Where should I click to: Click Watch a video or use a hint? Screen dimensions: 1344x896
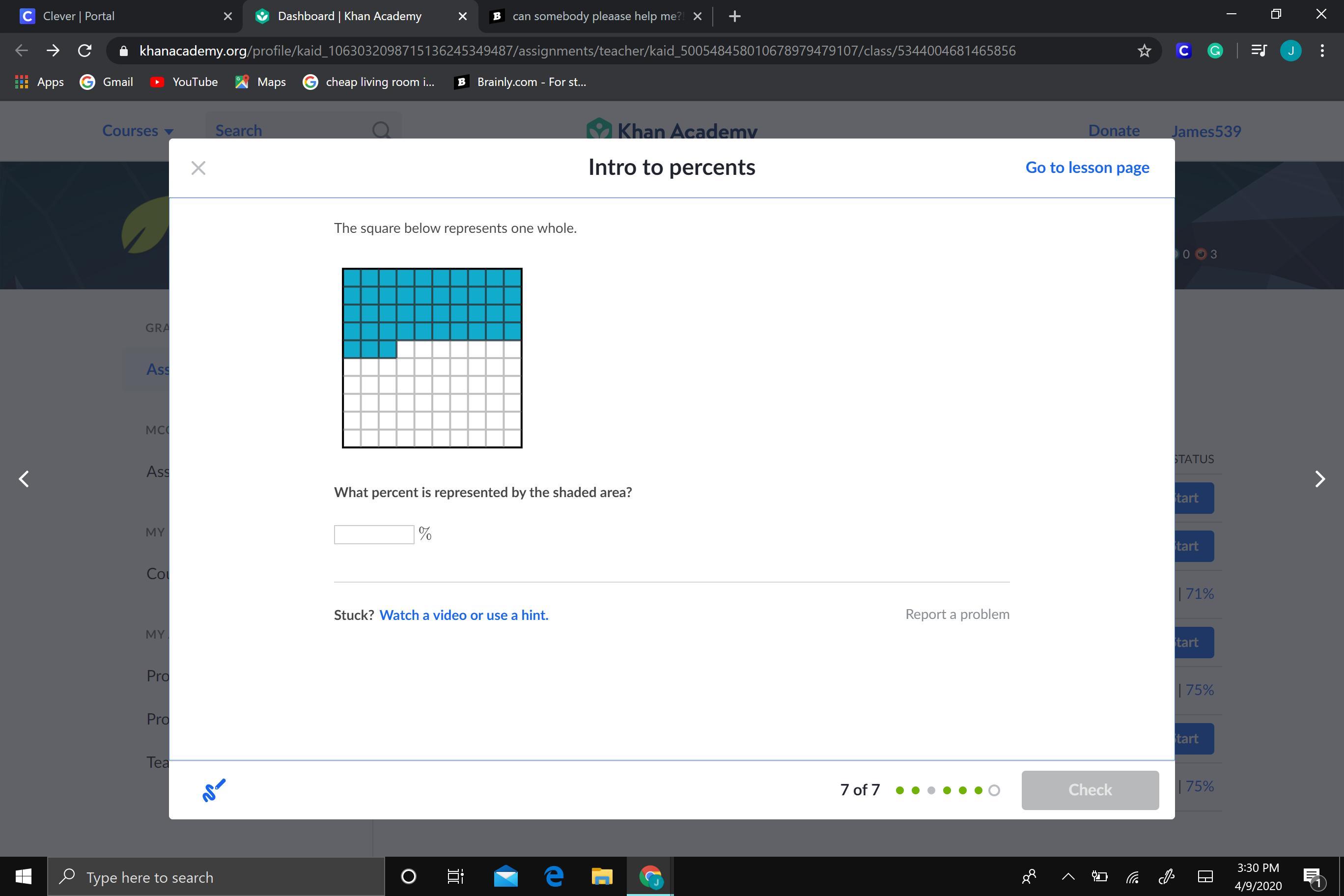(463, 615)
